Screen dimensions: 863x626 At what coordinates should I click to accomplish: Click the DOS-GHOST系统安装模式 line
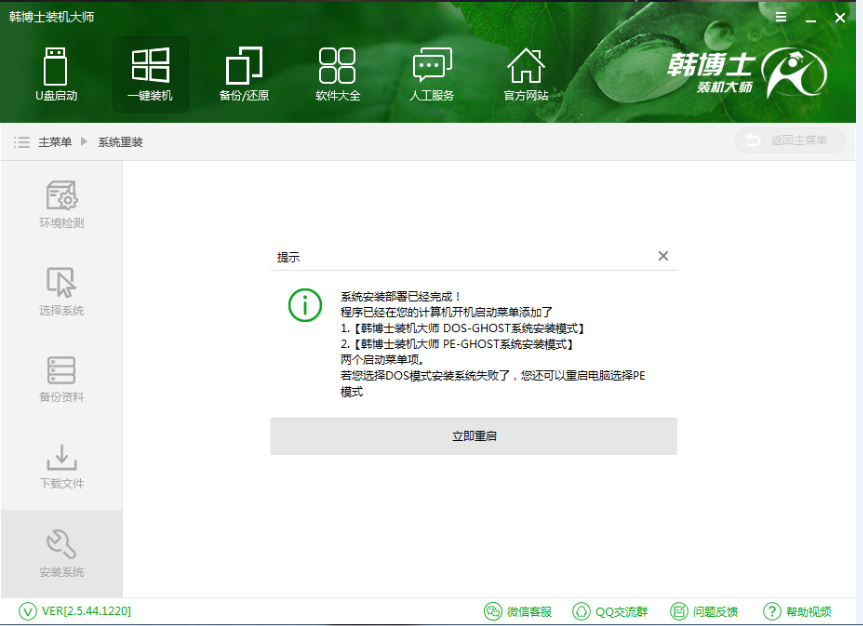tap(462, 329)
